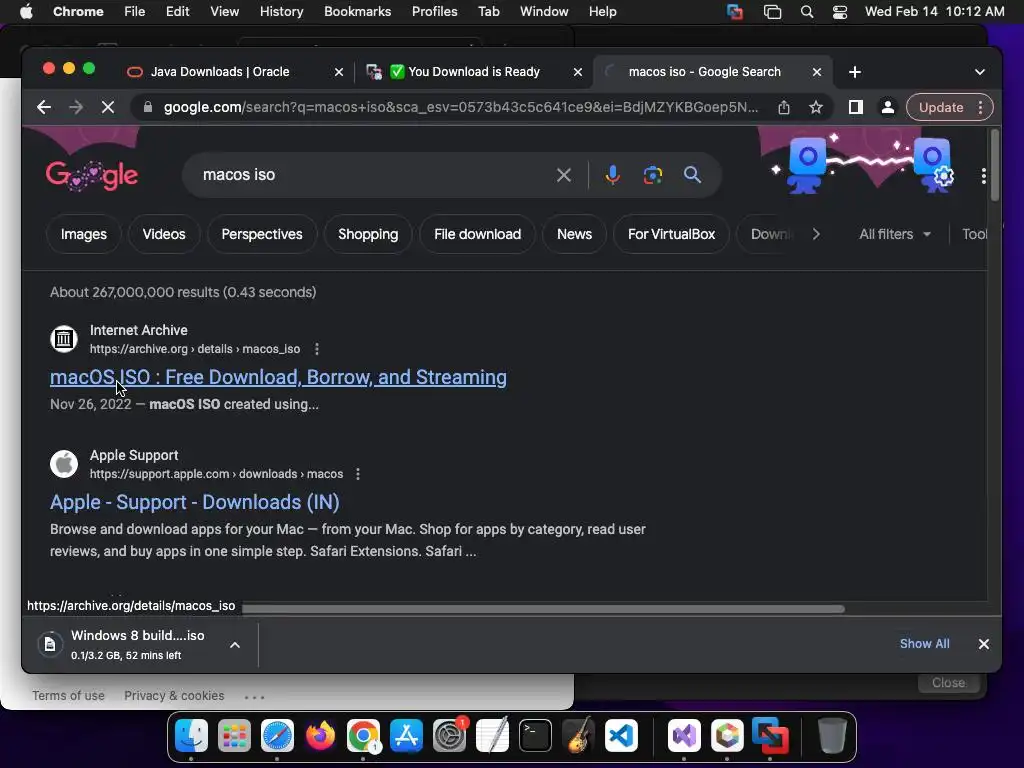Click the Google logo

[91, 175]
